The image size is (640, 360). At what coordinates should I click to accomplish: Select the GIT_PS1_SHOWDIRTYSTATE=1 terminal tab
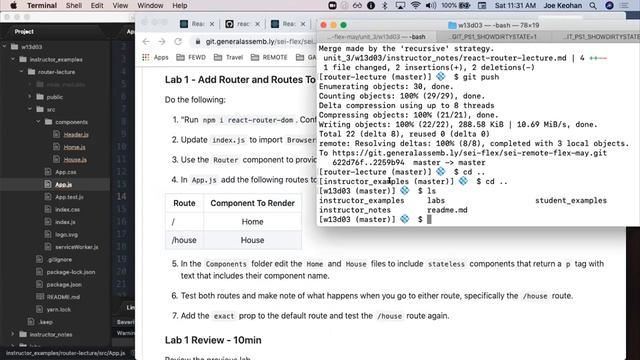(494, 37)
